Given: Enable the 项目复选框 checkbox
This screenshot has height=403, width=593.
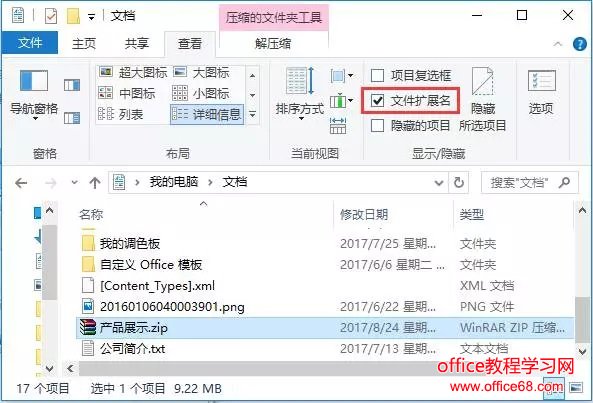Looking at the screenshot, I should 377,76.
